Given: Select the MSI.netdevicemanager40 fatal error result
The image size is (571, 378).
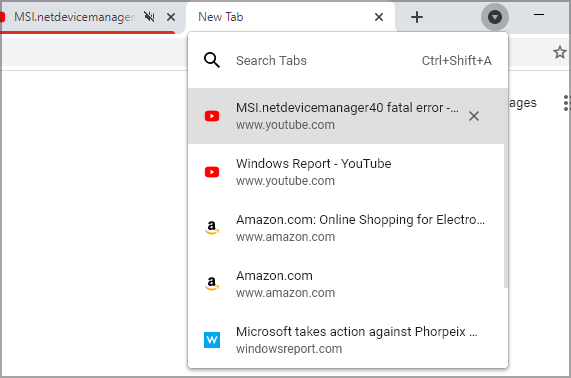Looking at the screenshot, I should pyautogui.click(x=346, y=116).
